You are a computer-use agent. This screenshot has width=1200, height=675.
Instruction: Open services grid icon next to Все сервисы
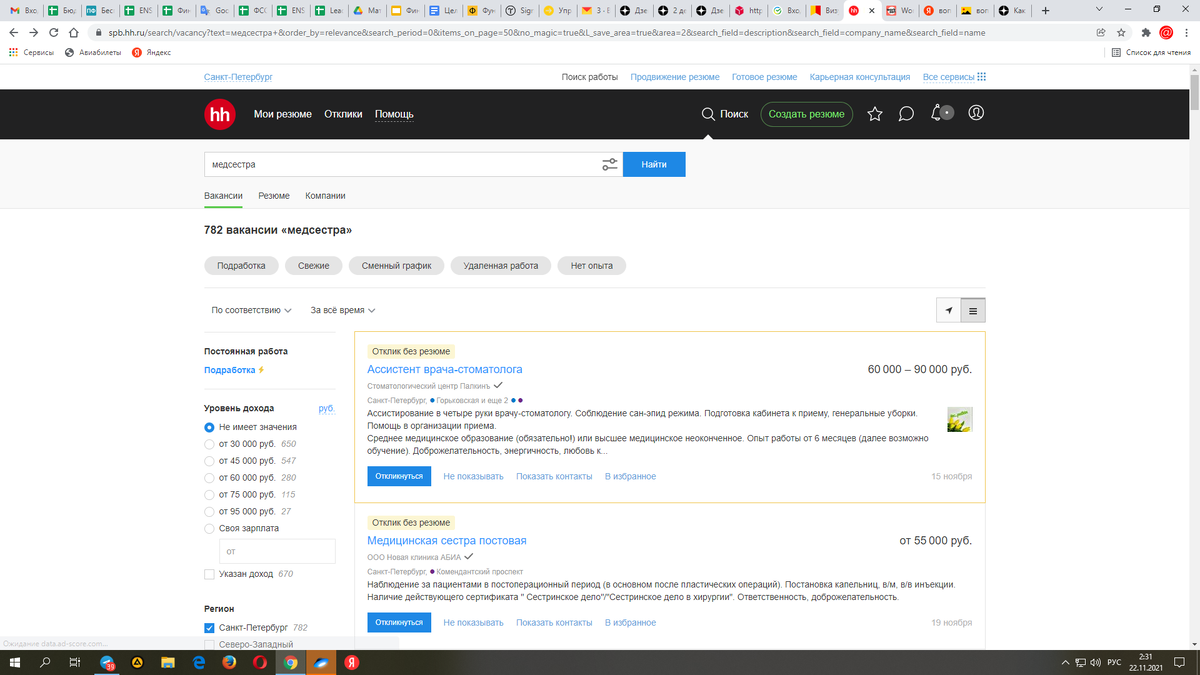(982, 77)
